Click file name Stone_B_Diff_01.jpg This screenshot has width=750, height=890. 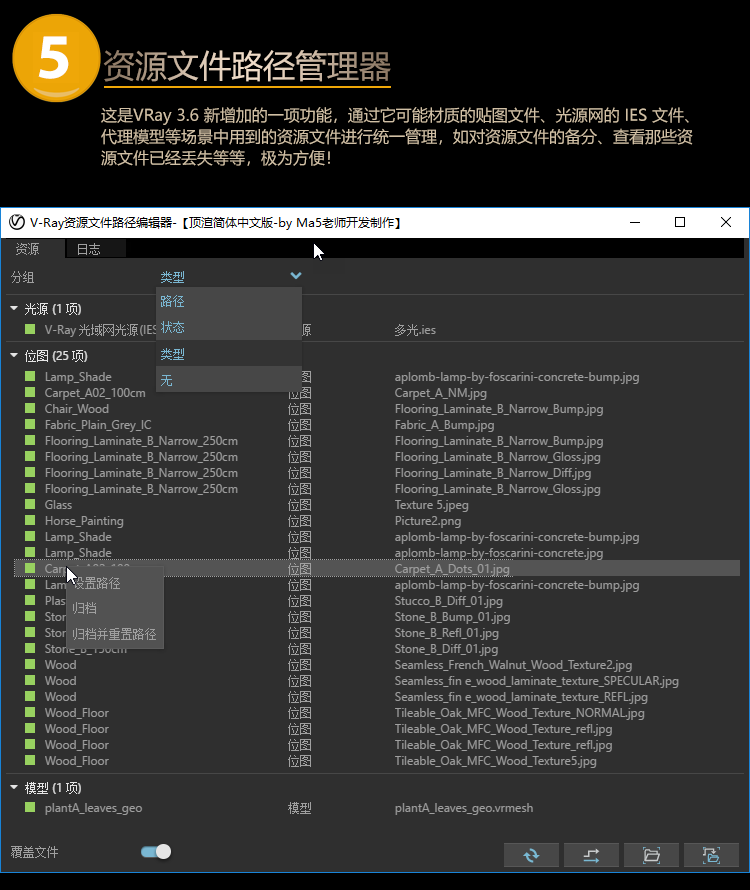446,648
